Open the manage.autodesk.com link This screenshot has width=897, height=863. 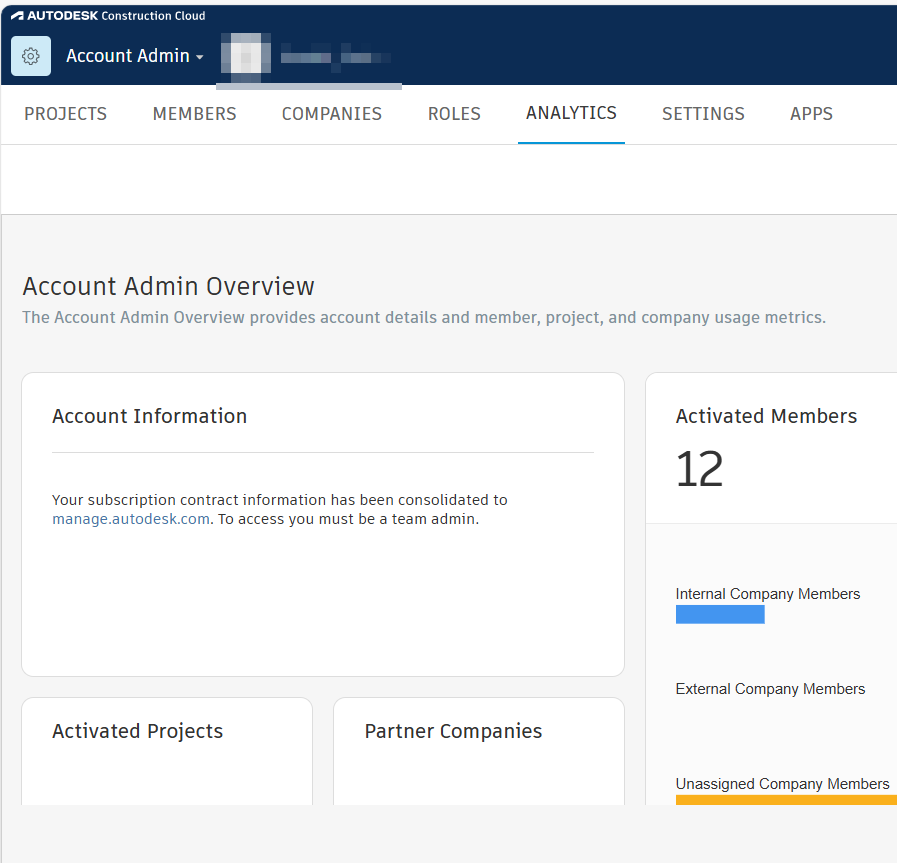coord(131,519)
